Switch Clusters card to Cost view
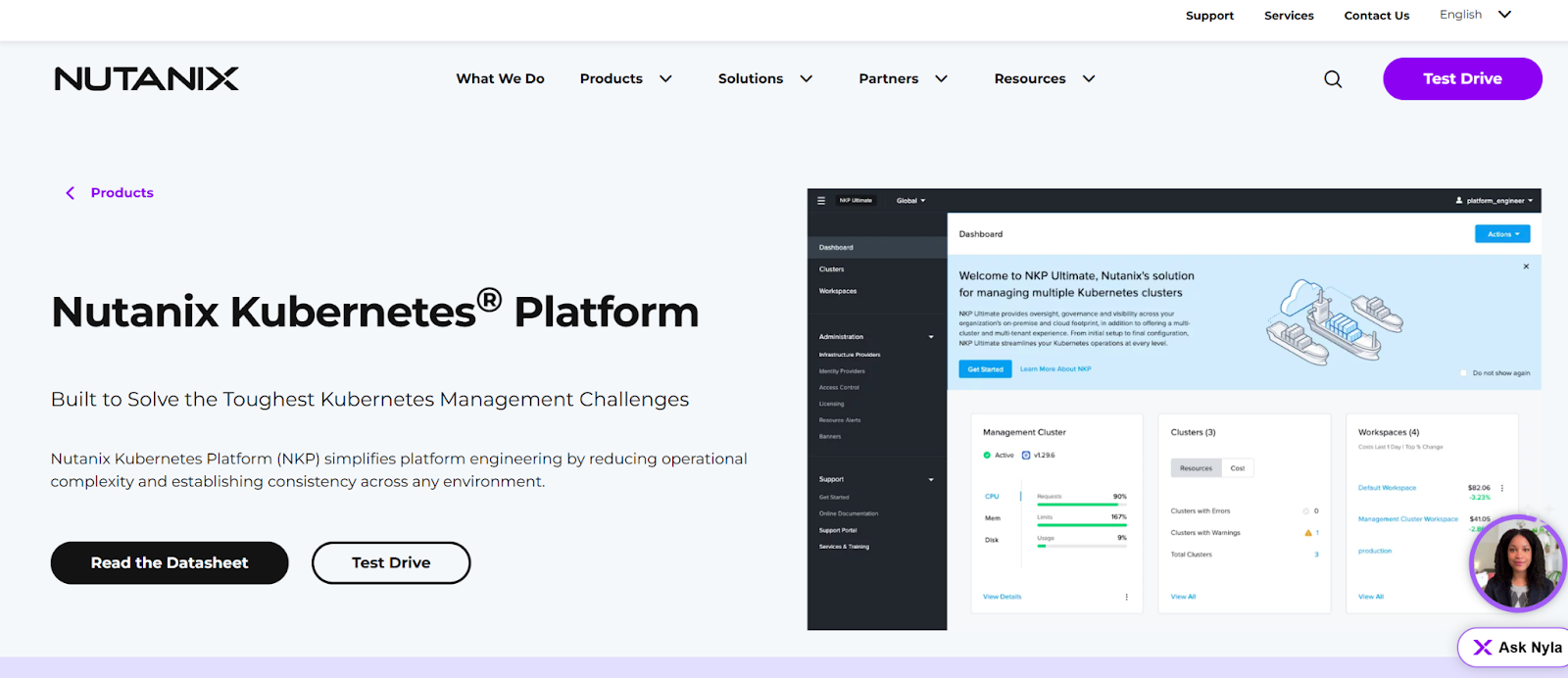The image size is (1568, 678). click(x=1238, y=468)
